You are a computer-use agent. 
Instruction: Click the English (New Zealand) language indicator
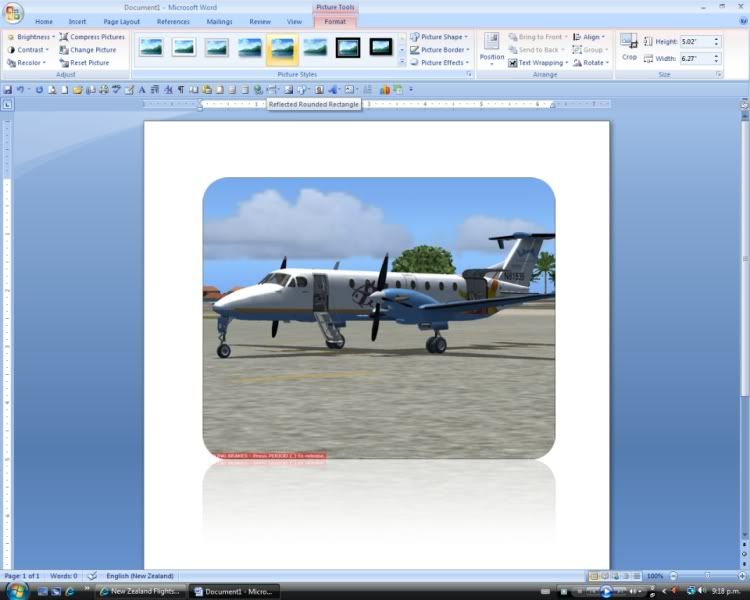[140, 576]
